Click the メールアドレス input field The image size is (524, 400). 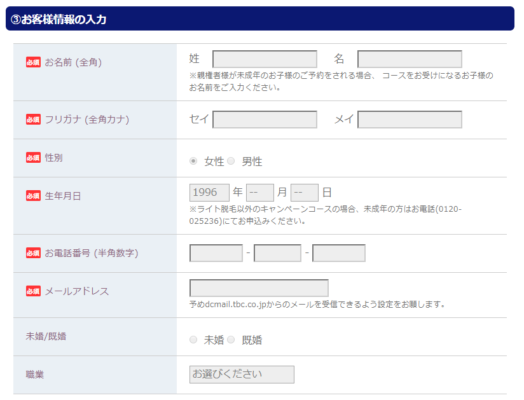tap(259, 288)
